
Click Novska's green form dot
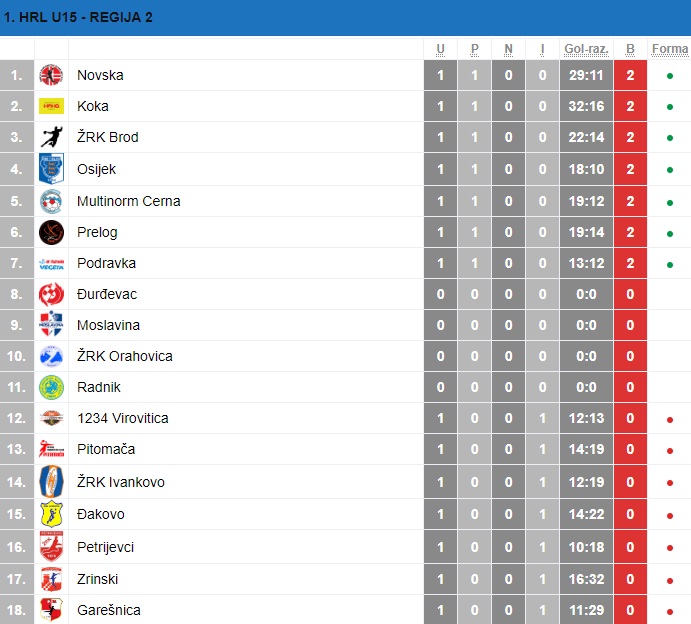pyautogui.click(x=670, y=76)
